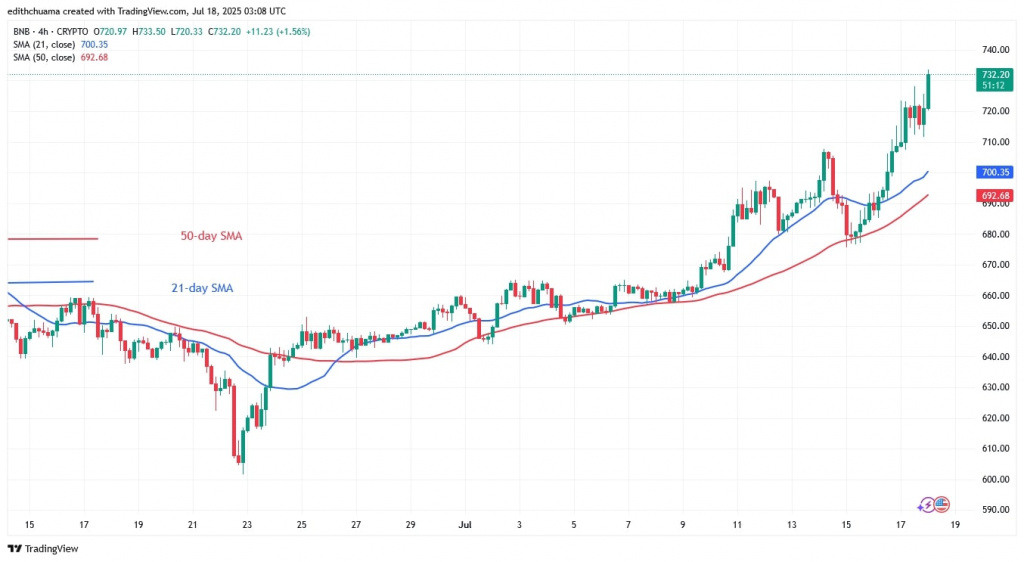
Task: Click the 17 date mark near chart's right end
Action: [x=901, y=524]
